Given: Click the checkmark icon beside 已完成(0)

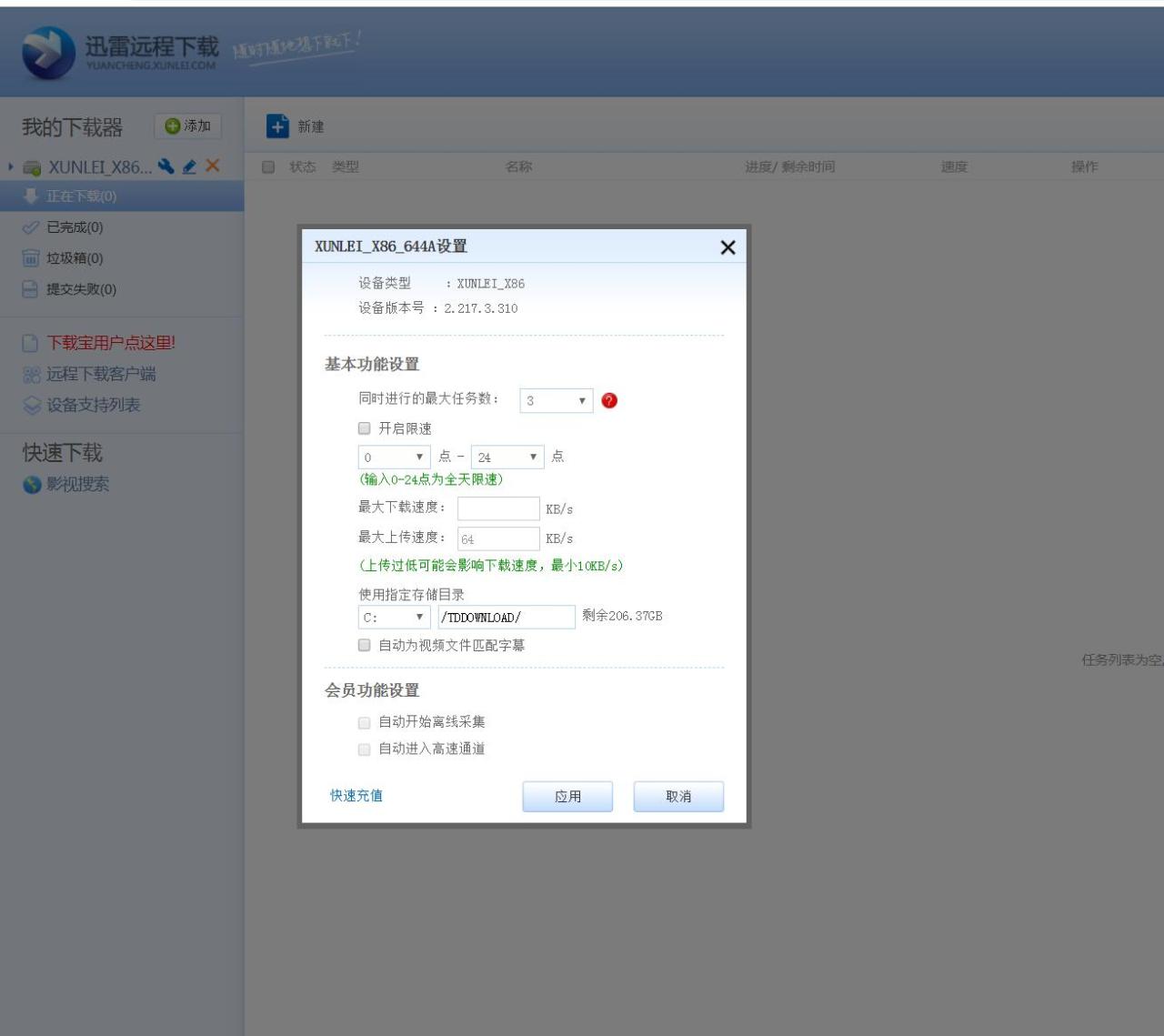Looking at the screenshot, I should tap(31, 227).
